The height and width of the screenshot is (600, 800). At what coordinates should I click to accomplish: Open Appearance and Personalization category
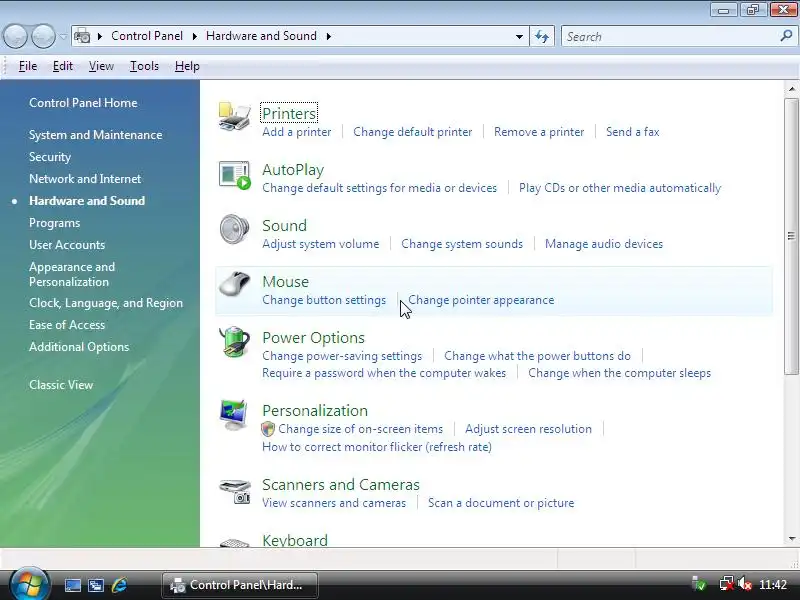[x=72, y=274]
